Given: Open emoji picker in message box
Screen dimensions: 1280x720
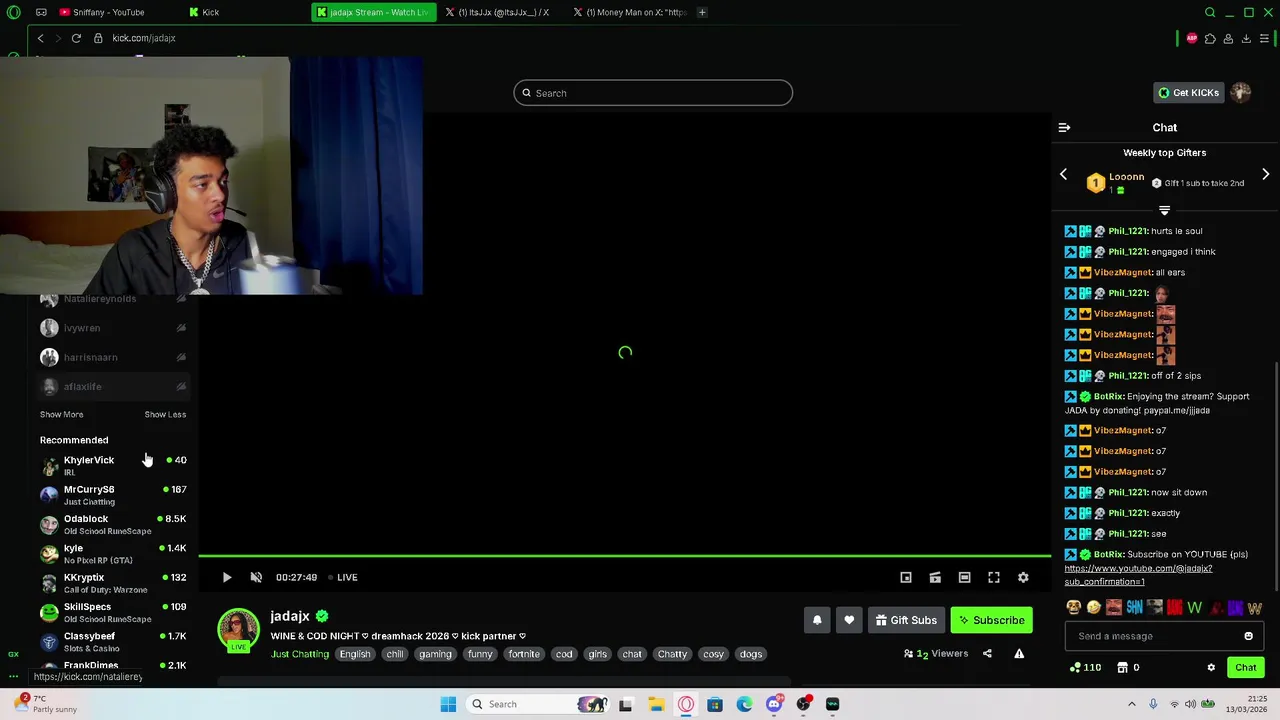Looking at the screenshot, I should [x=1248, y=636].
